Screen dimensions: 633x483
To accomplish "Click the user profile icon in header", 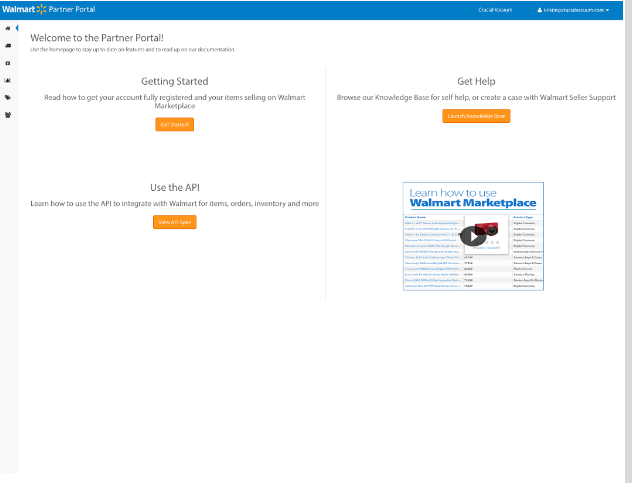I will 539,10.
